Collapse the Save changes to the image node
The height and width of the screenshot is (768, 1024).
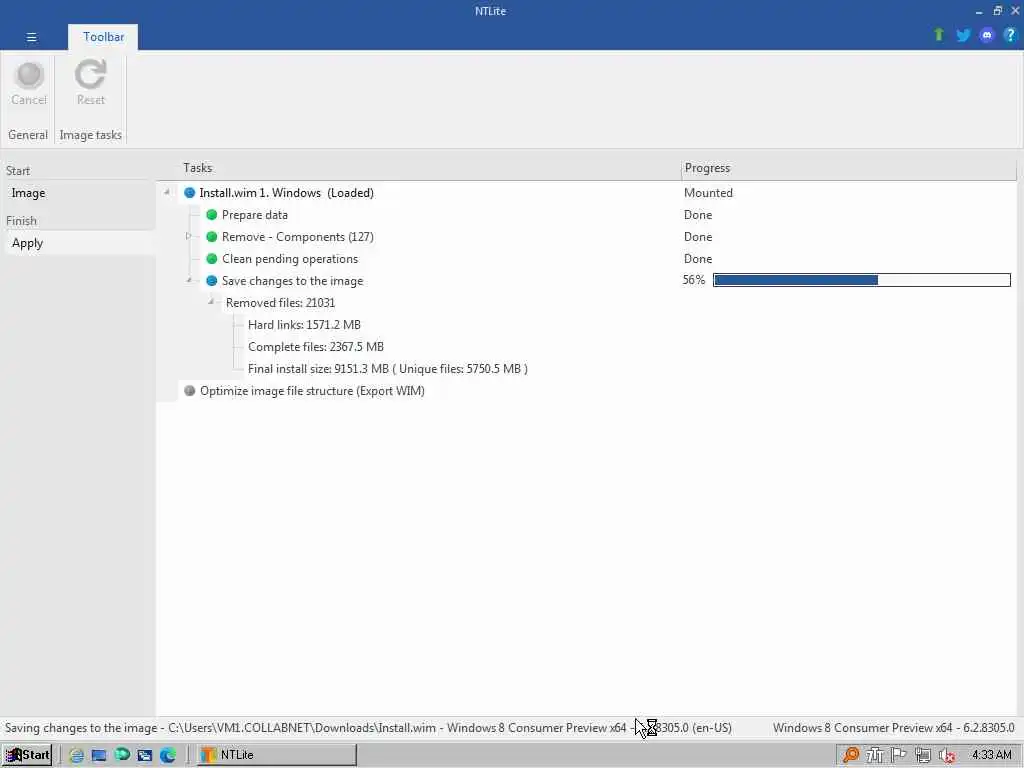[x=189, y=280]
